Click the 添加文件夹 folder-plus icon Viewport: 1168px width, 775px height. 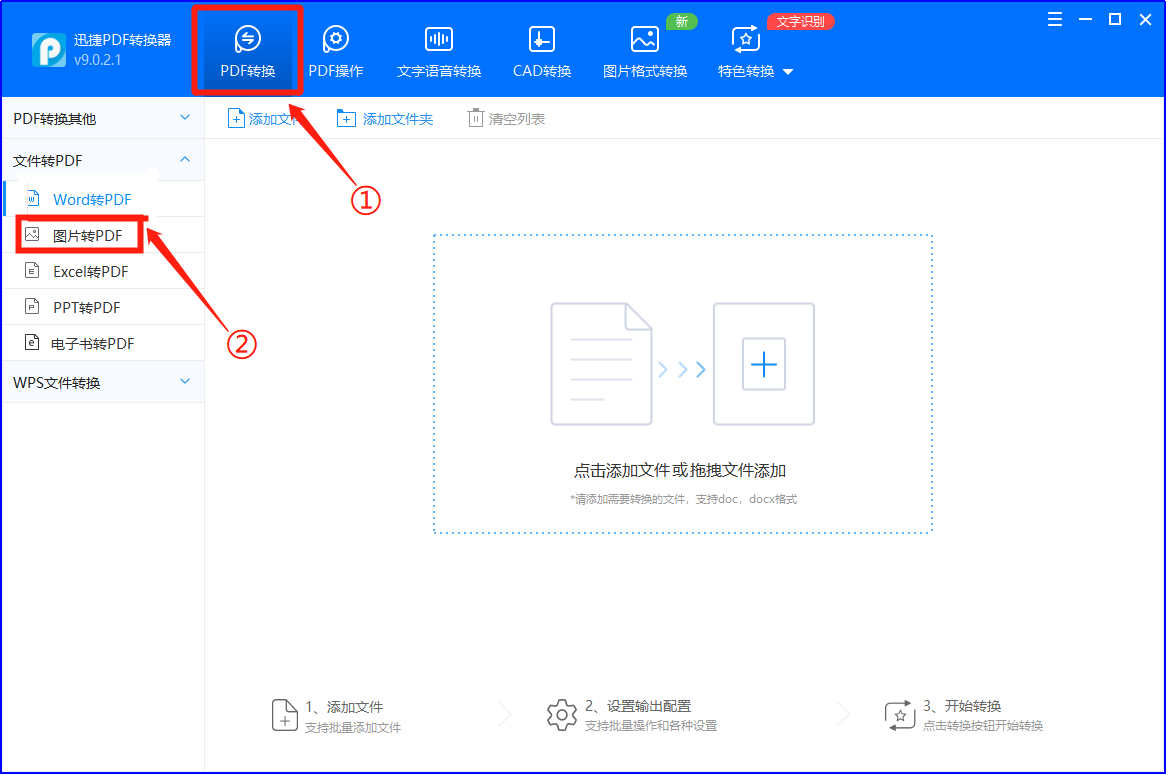pyautogui.click(x=346, y=118)
